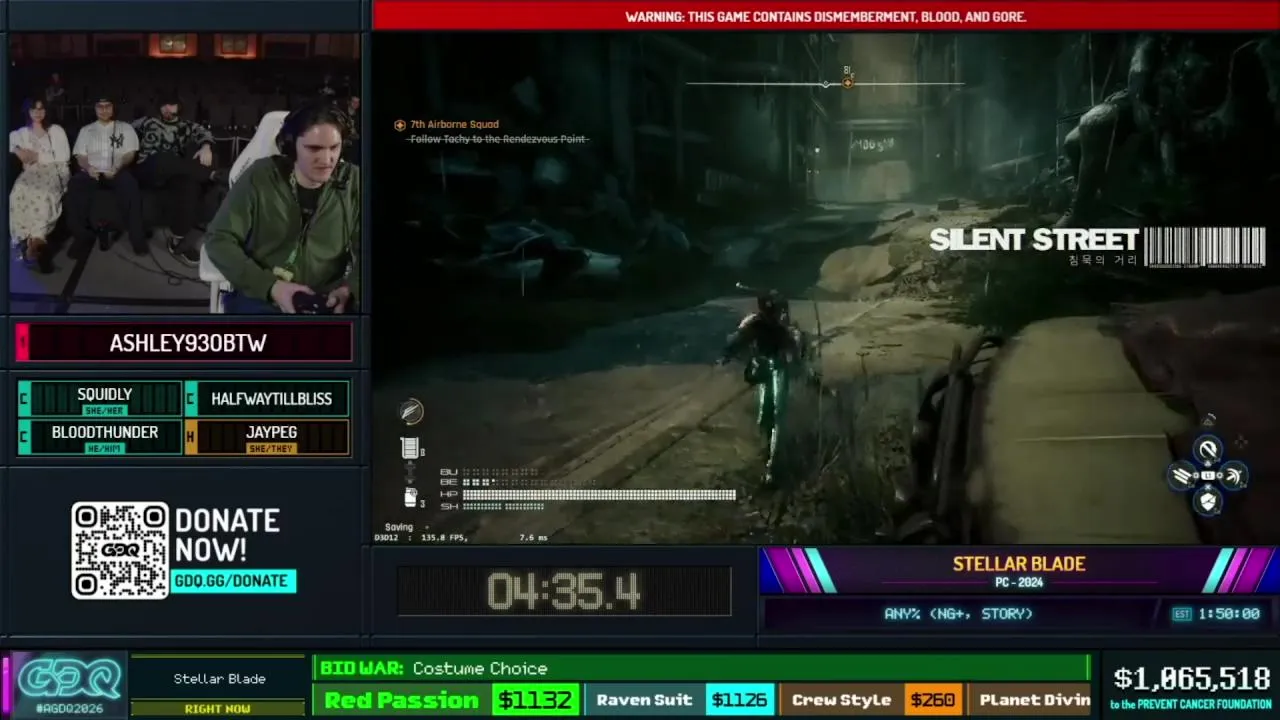Activate the right crescent slash skill icon
The width and height of the screenshot is (1280, 720).
point(1233,476)
